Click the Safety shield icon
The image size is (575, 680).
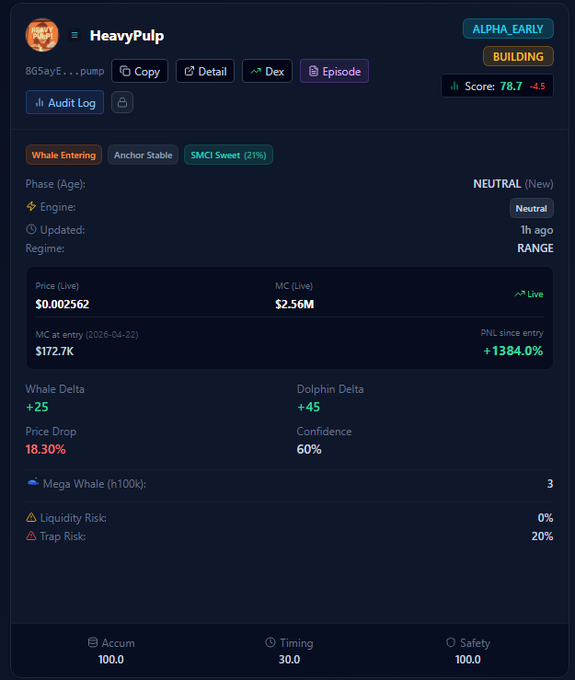[451, 642]
